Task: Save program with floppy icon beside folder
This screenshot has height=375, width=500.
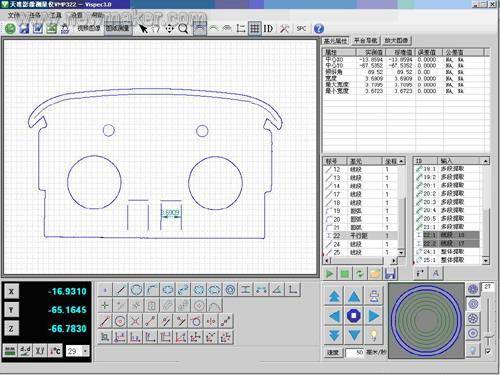Action: (390, 274)
